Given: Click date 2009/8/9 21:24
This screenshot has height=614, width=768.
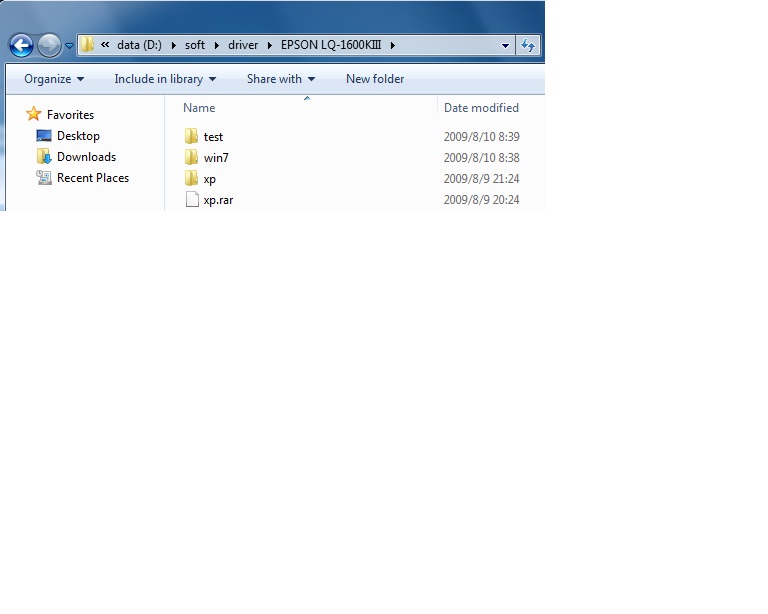Looking at the screenshot, I should pos(481,179).
